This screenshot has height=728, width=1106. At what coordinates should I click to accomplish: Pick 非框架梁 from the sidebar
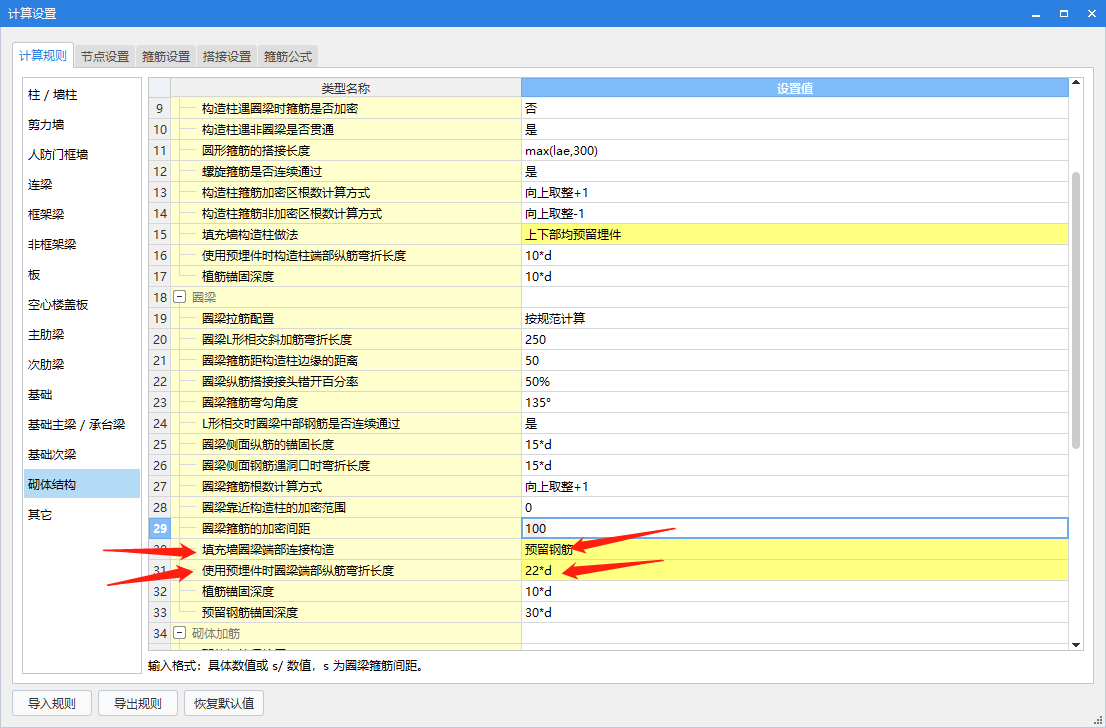82,244
